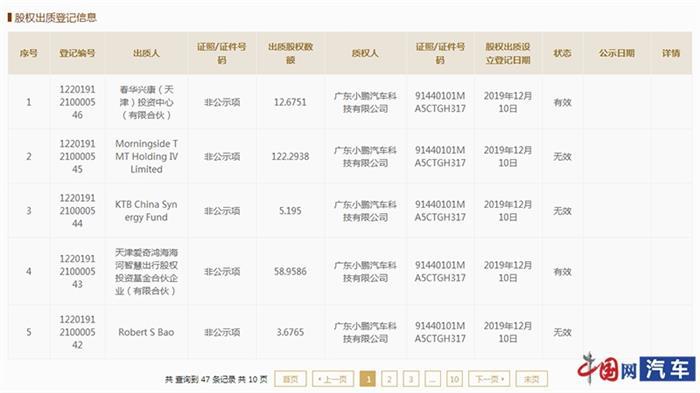Click the 登记编号 column header
Viewport: 700px width, 393px height.
(x=77, y=53)
